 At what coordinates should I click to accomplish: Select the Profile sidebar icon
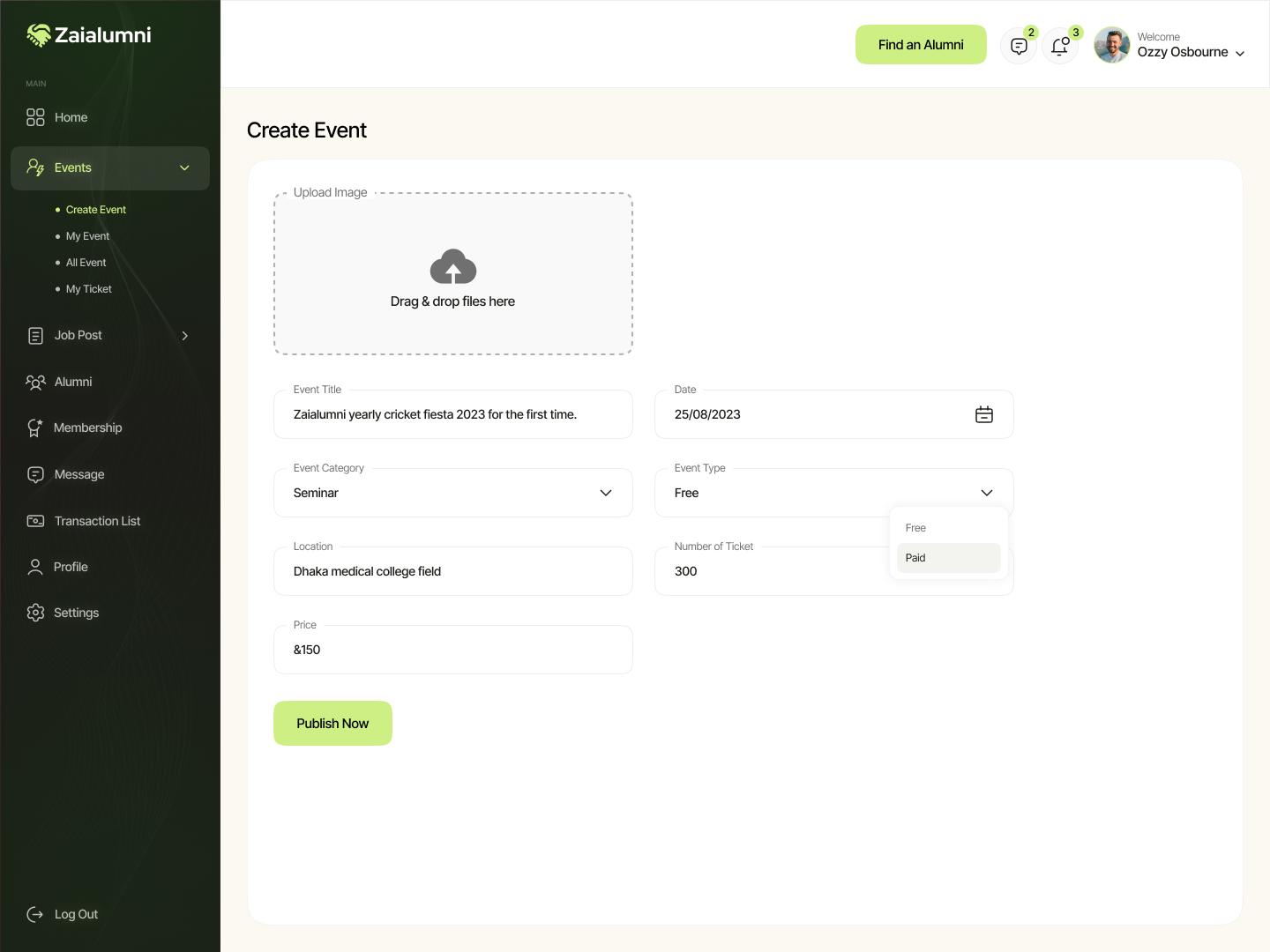[x=34, y=567]
